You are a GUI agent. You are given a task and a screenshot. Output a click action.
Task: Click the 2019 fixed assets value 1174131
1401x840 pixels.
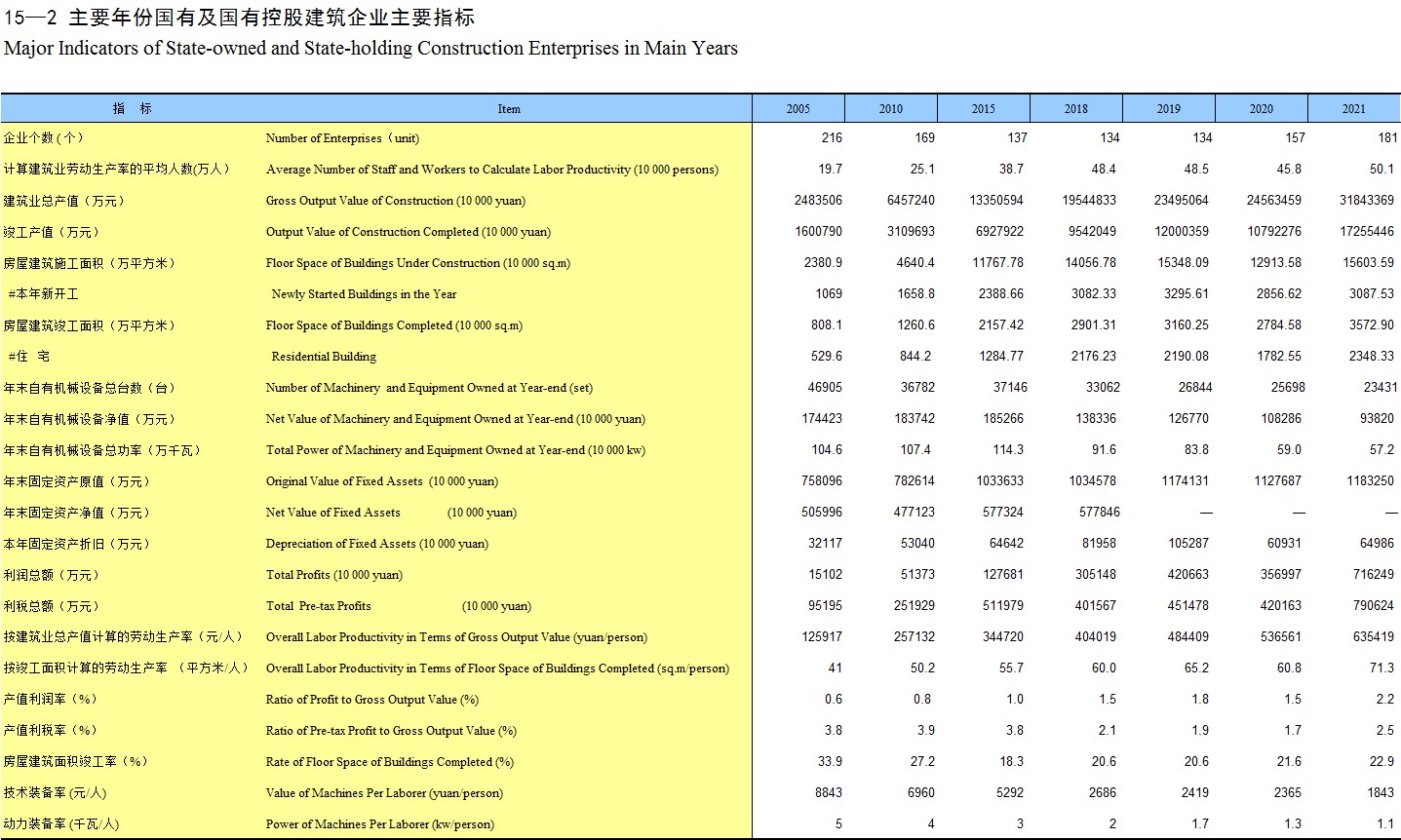[1187, 481]
